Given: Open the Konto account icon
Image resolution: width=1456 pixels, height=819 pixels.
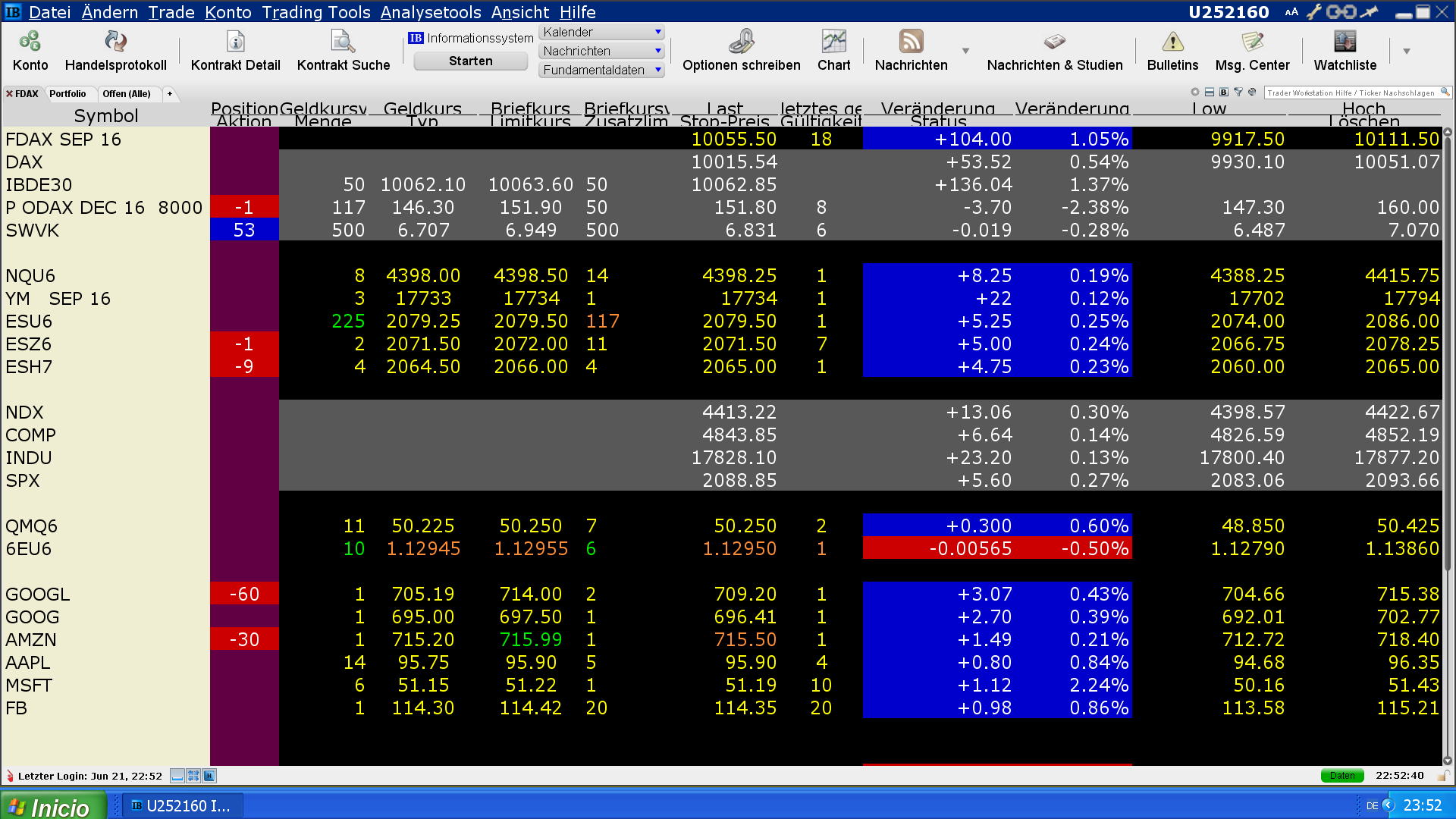Looking at the screenshot, I should (30, 42).
